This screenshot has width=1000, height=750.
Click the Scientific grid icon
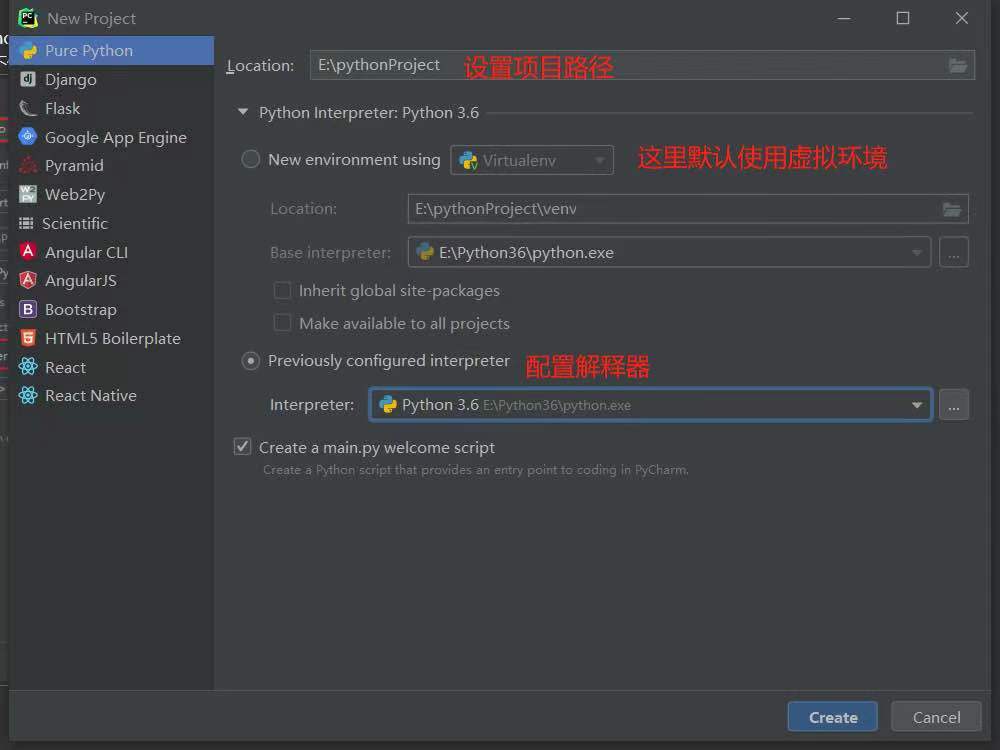point(26,223)
